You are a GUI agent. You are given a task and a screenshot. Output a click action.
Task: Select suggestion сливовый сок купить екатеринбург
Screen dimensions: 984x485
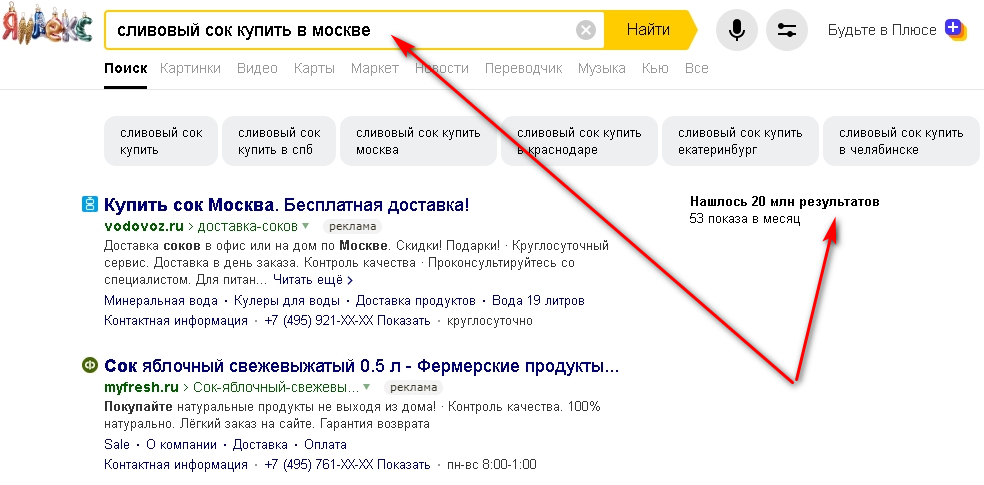pos(741,141)
